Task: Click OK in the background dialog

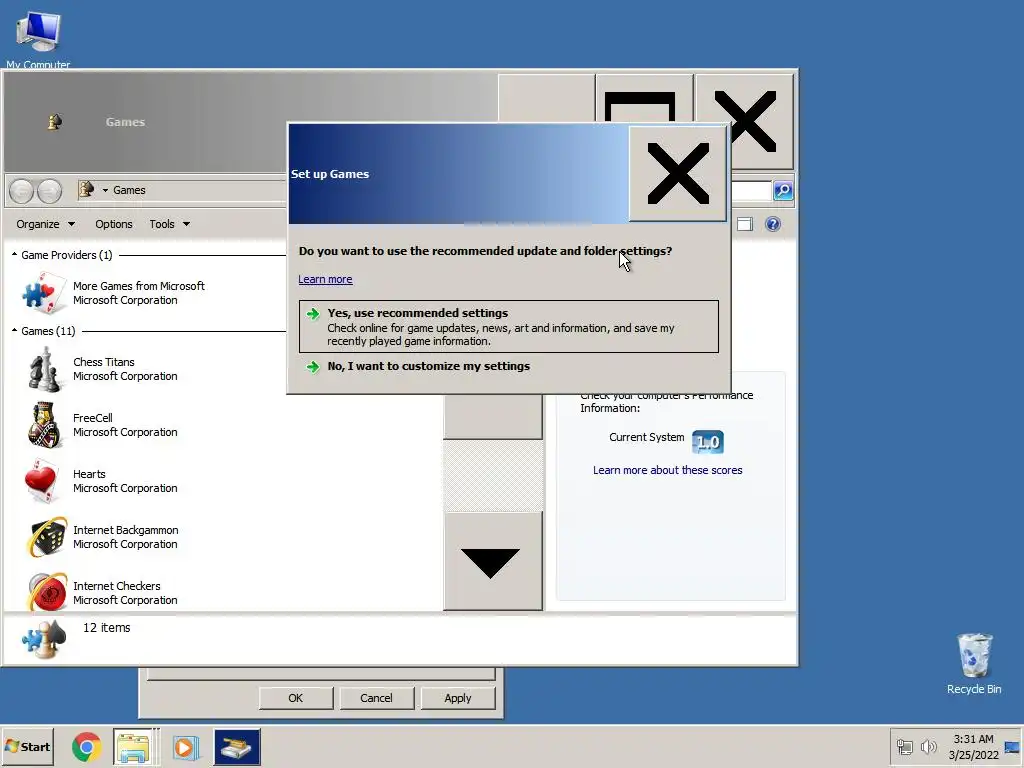Action: coord(296,698)
